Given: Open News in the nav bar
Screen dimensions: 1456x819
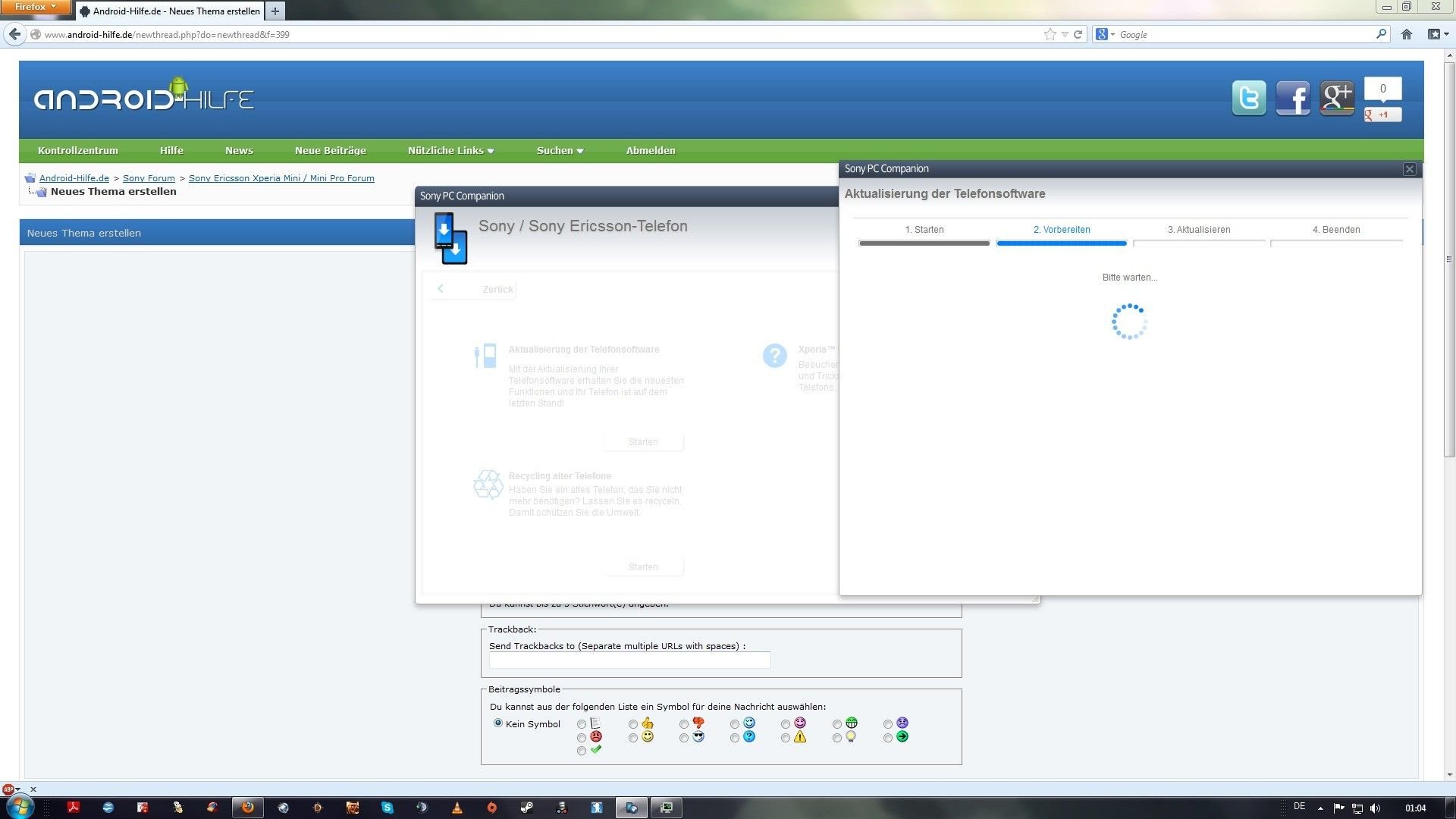Looking at the screenshot, I should pos(239,150).
